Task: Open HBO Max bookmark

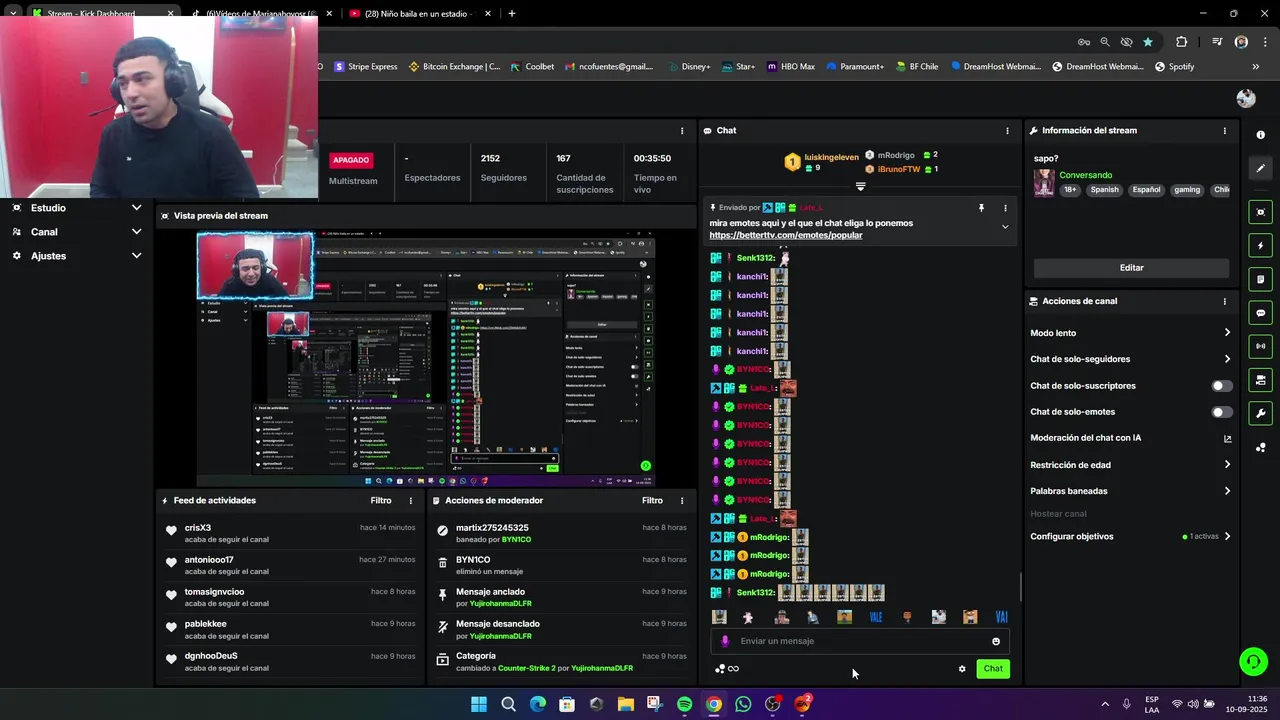Action: (x=791, y=67)
